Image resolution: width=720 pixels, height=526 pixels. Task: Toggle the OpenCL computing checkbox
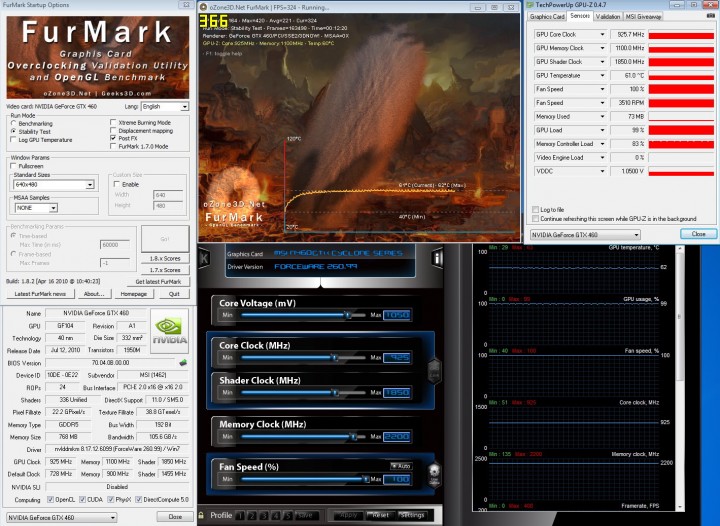[x=51, y=499]
